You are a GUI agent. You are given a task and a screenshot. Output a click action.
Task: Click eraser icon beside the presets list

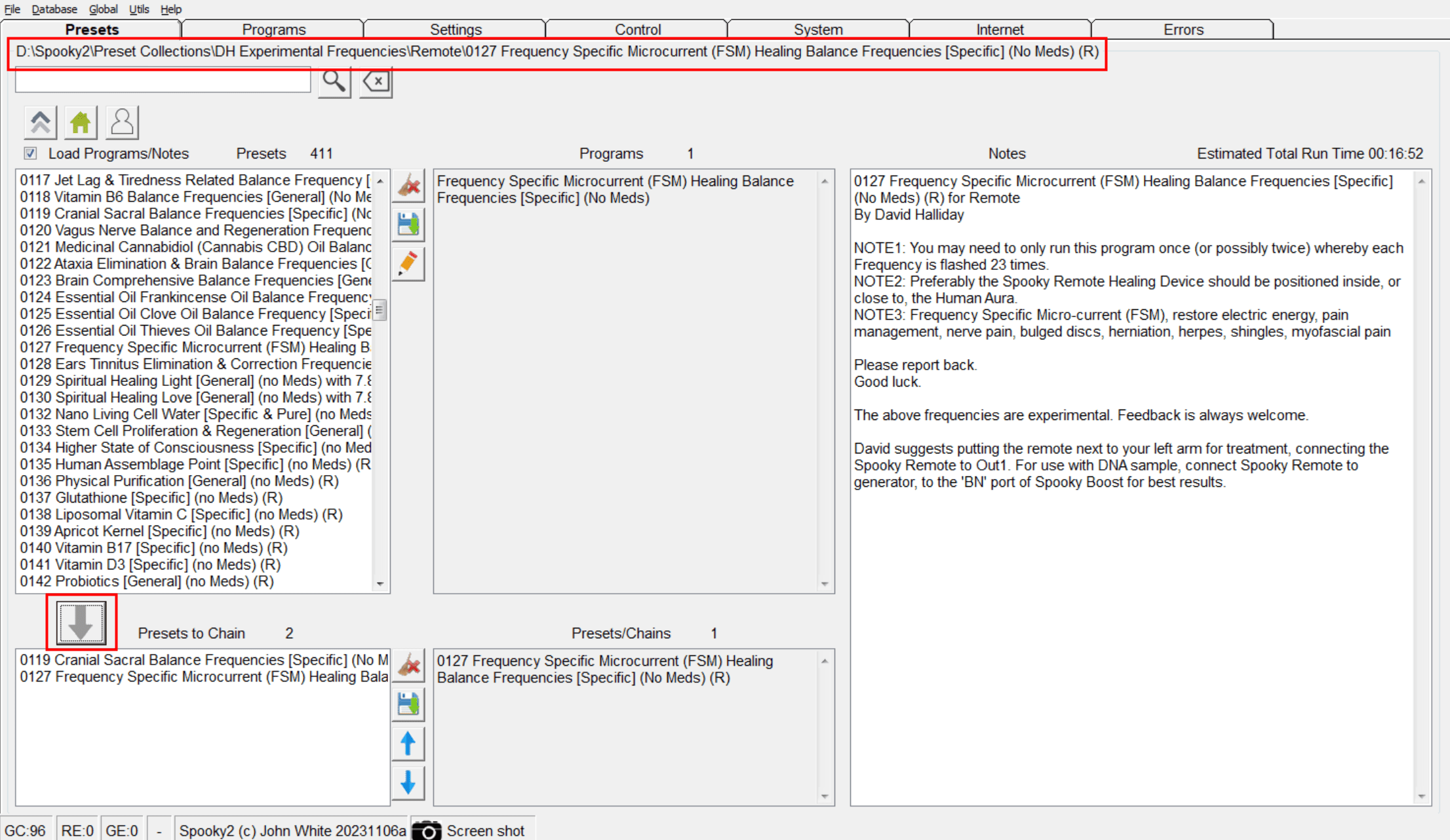tap(409, 185)
